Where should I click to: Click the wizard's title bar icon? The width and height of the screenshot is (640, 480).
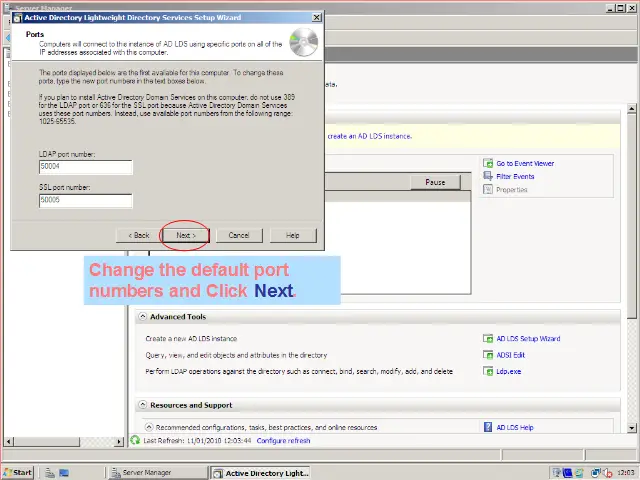tap(18, 18)
